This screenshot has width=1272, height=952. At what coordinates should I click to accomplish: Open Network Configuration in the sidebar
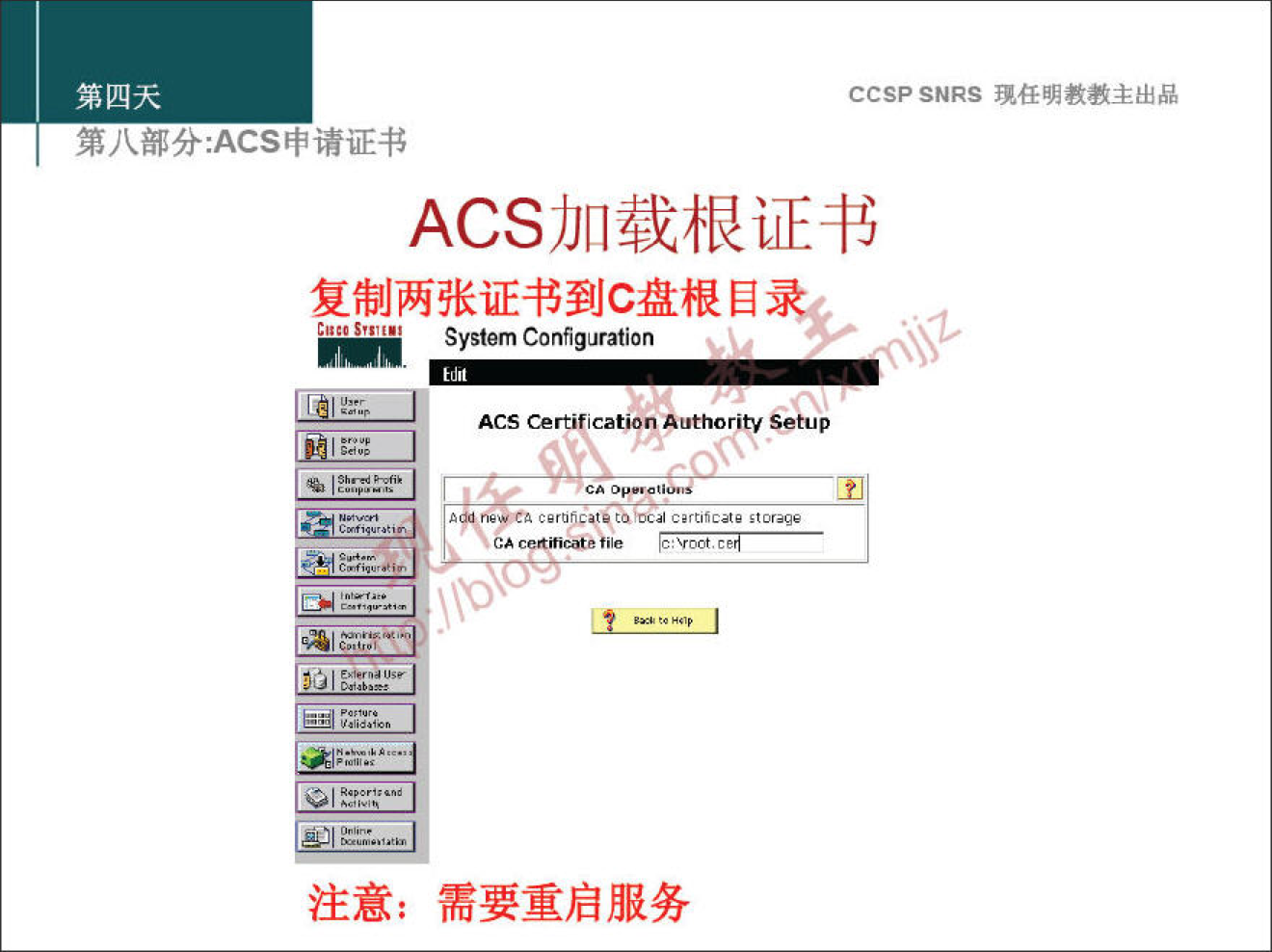[x=356, y=523]
